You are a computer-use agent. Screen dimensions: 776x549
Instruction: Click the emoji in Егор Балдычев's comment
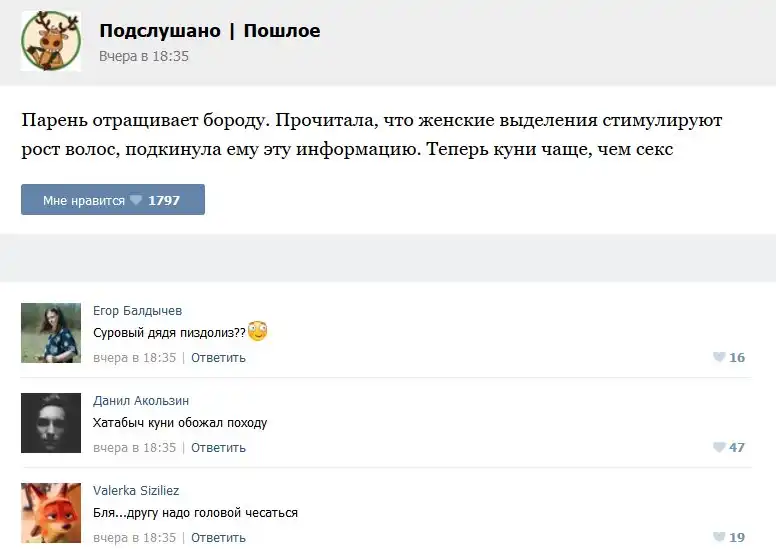[x=258, y=332]
